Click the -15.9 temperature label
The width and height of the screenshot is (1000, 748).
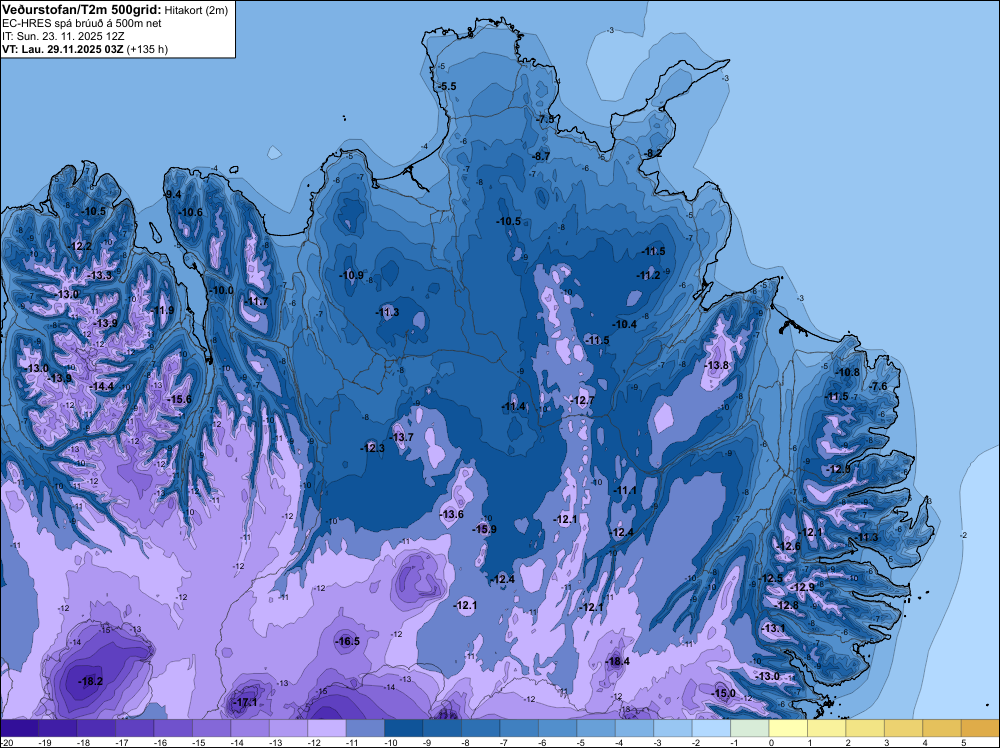point(484,529)
